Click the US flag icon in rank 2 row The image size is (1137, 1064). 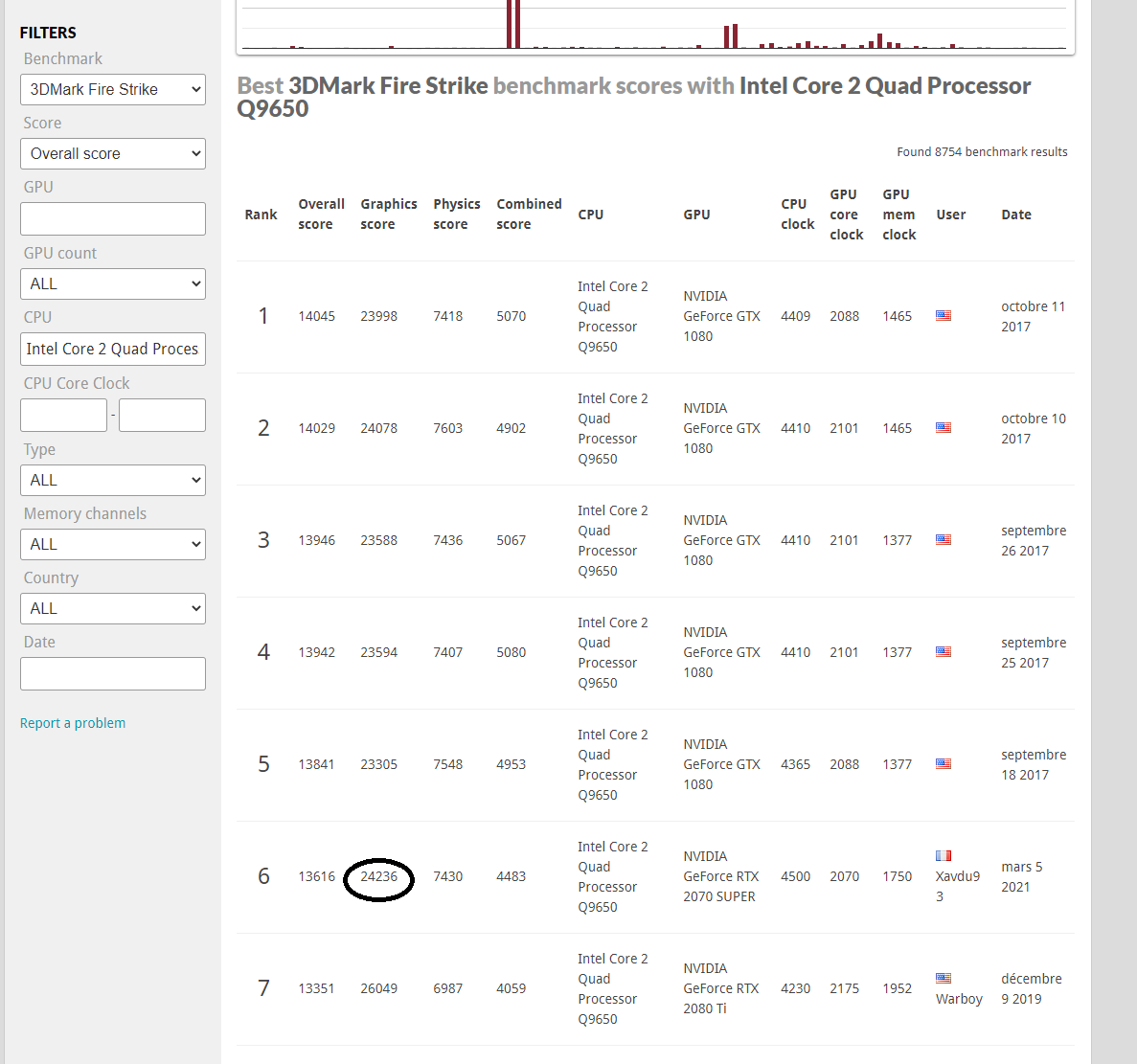point(944,428)
